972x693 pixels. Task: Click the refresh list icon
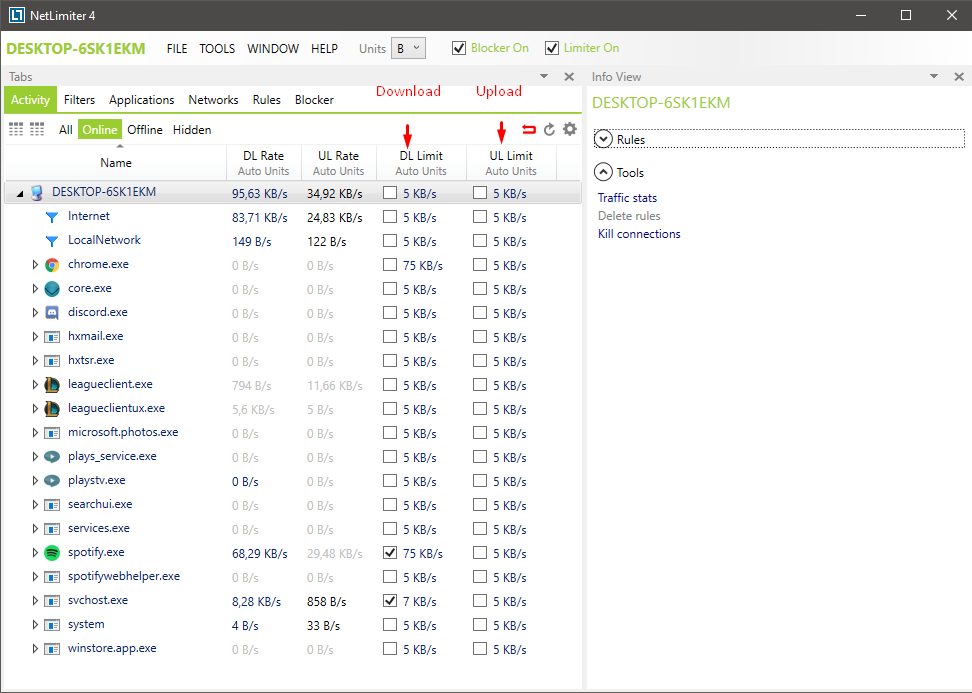pyautogui.click(x=549, y=129)
